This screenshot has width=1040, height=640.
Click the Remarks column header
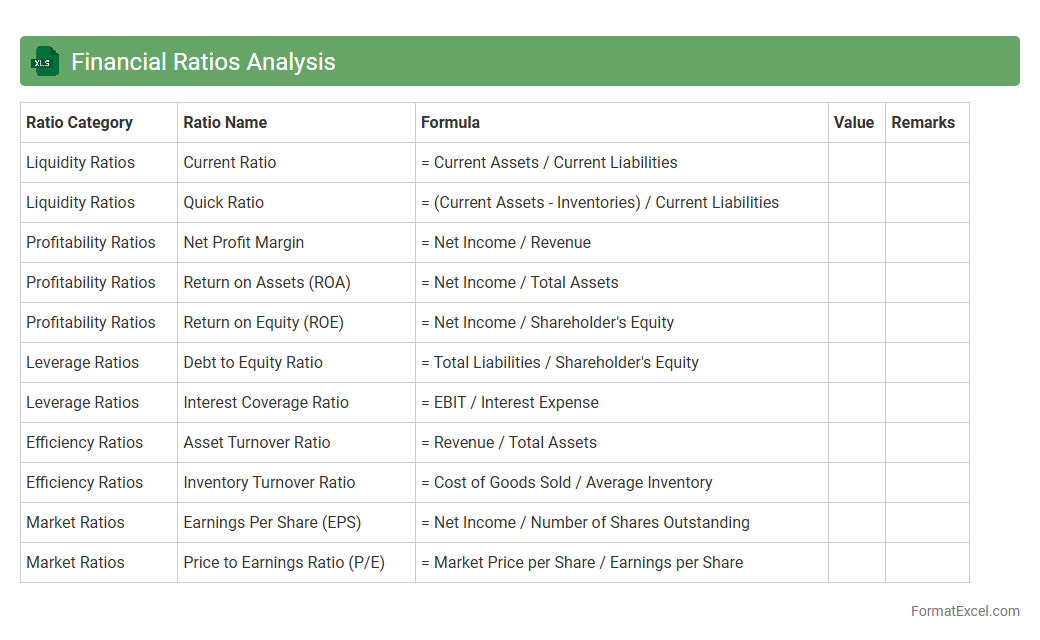click(x=922, y=123)
